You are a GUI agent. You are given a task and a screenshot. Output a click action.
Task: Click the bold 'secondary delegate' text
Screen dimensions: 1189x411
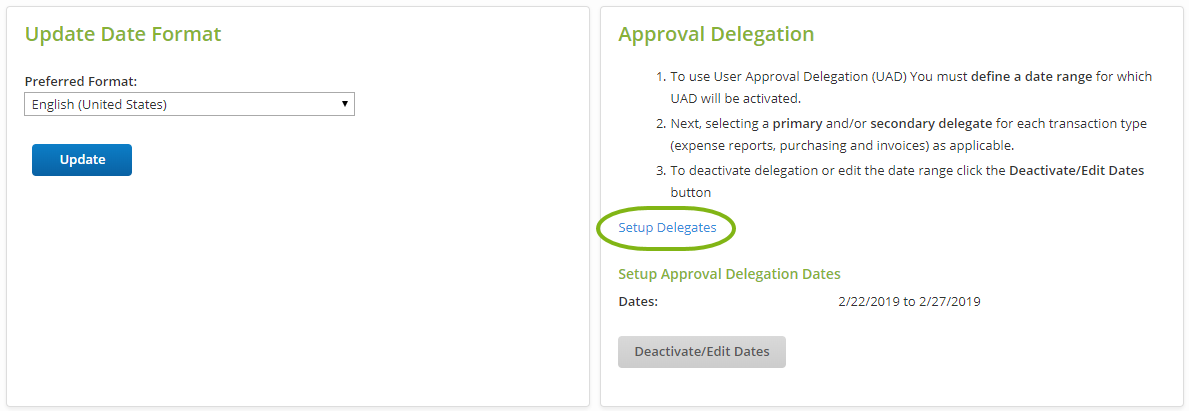point(931,123)
